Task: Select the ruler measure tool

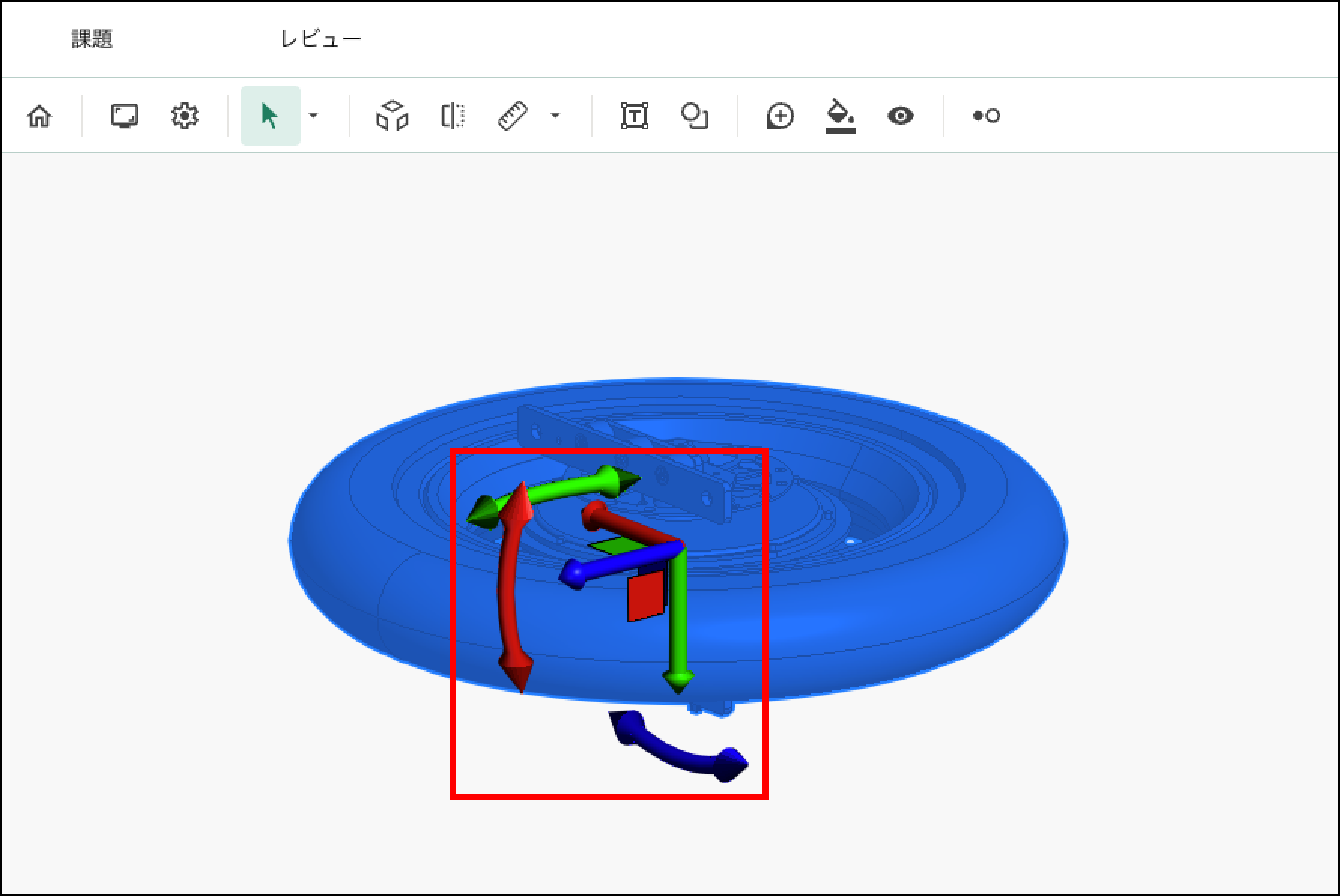Action: coord(513,116)
